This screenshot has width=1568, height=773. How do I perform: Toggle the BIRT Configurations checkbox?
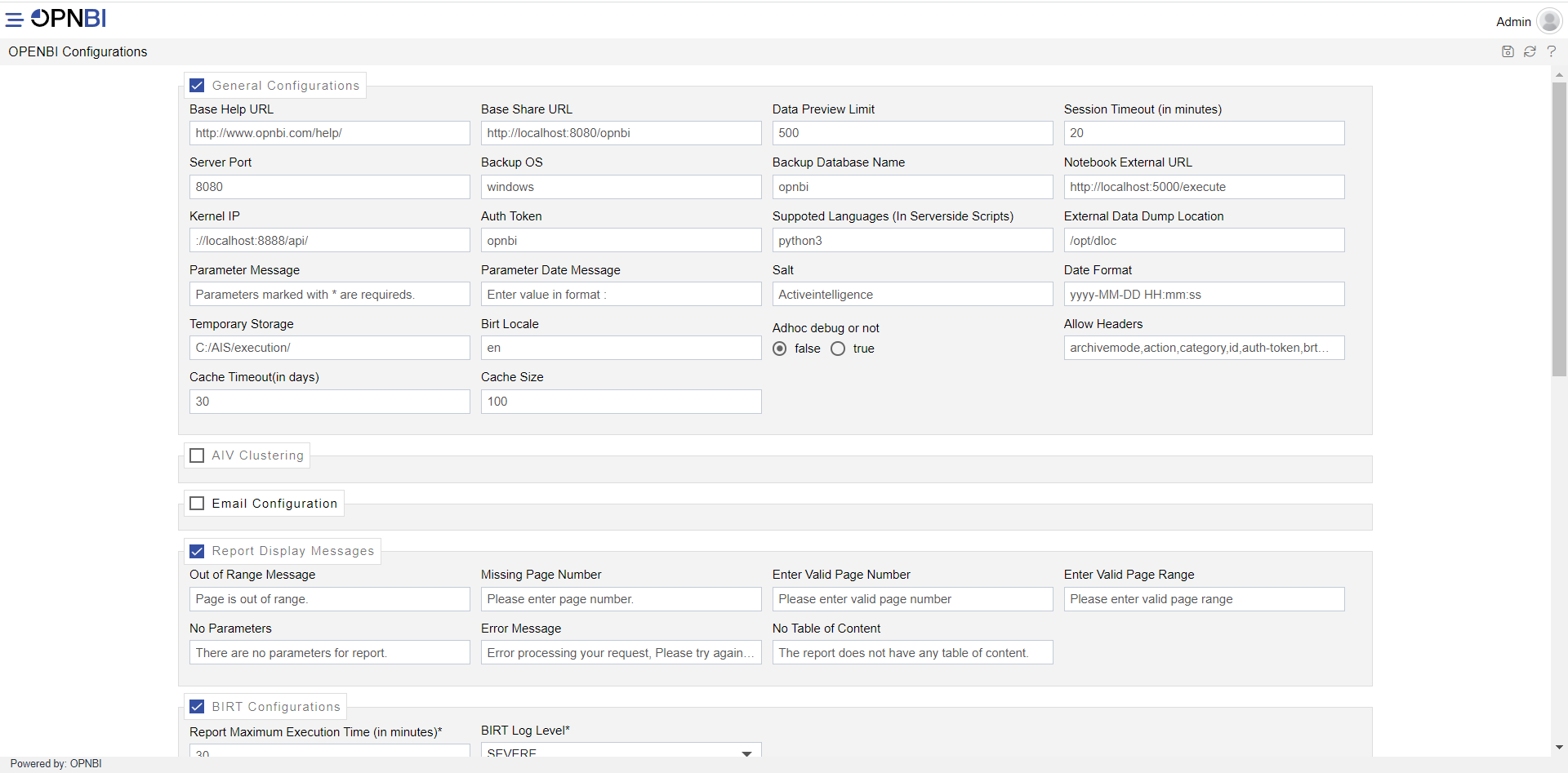(x=197, y=707)
